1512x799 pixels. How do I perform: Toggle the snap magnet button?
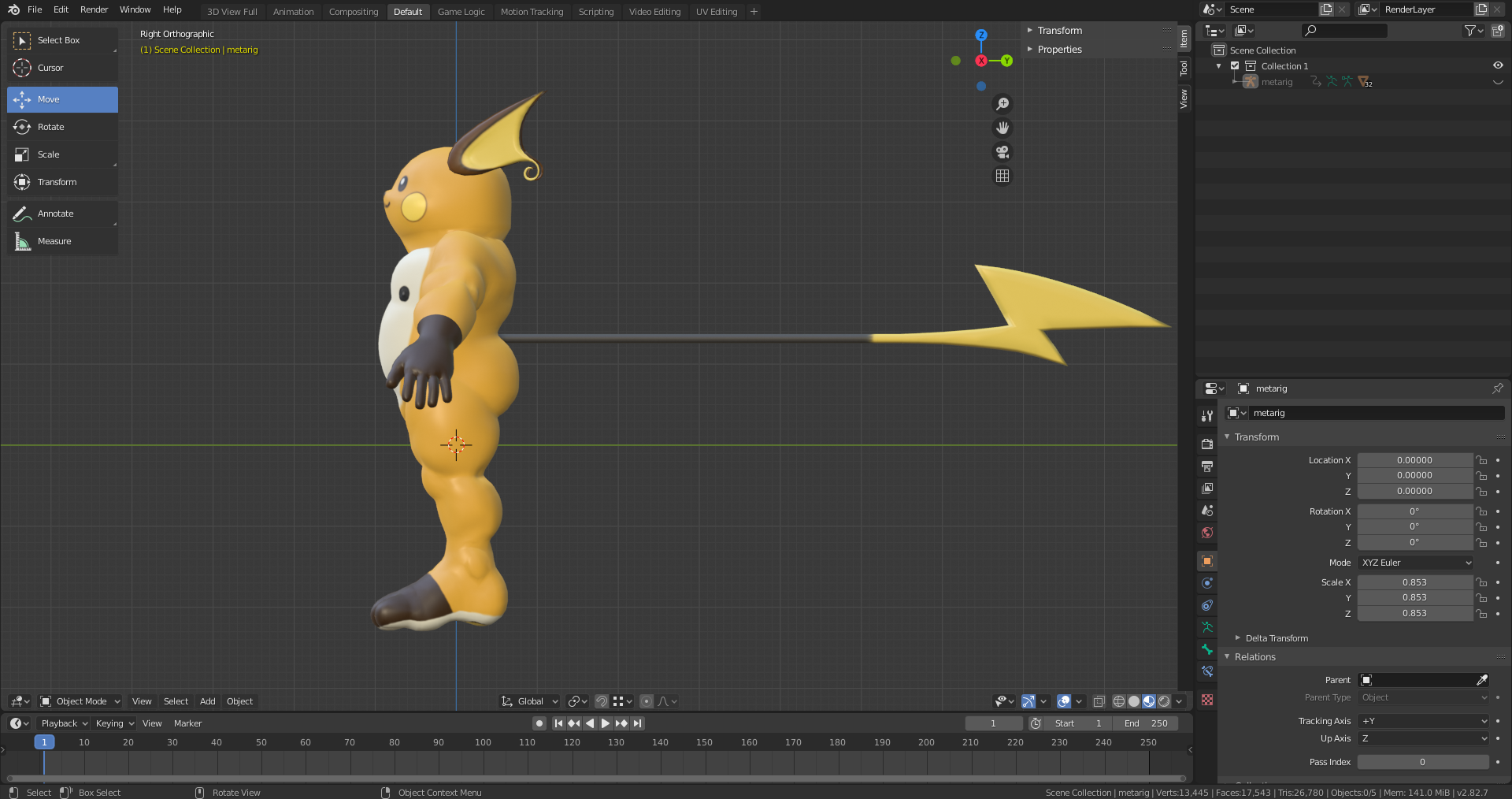(601, 701)
